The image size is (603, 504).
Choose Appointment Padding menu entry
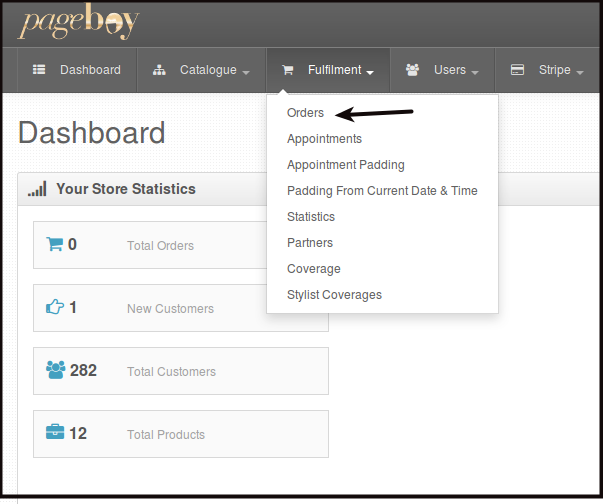(346, 165)
